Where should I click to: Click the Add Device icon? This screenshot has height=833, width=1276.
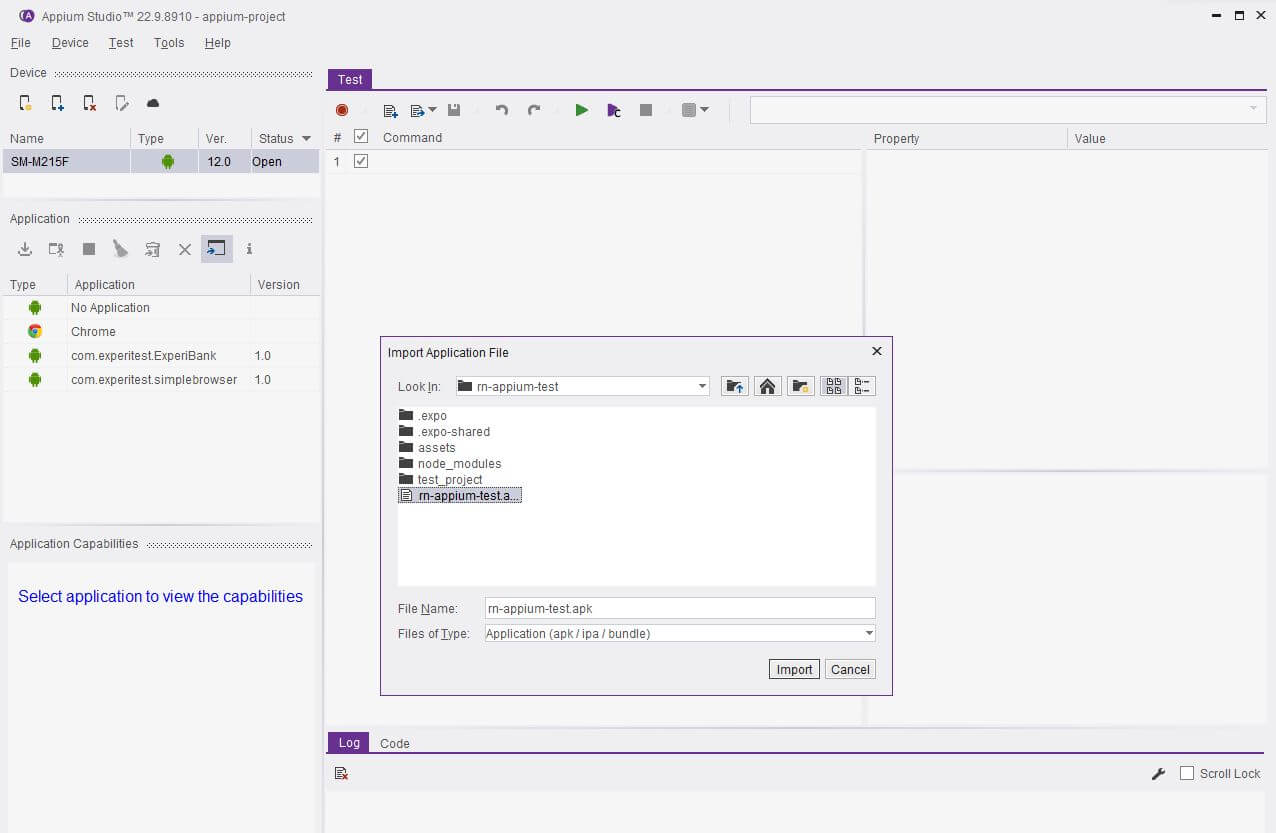coord(57,103)
